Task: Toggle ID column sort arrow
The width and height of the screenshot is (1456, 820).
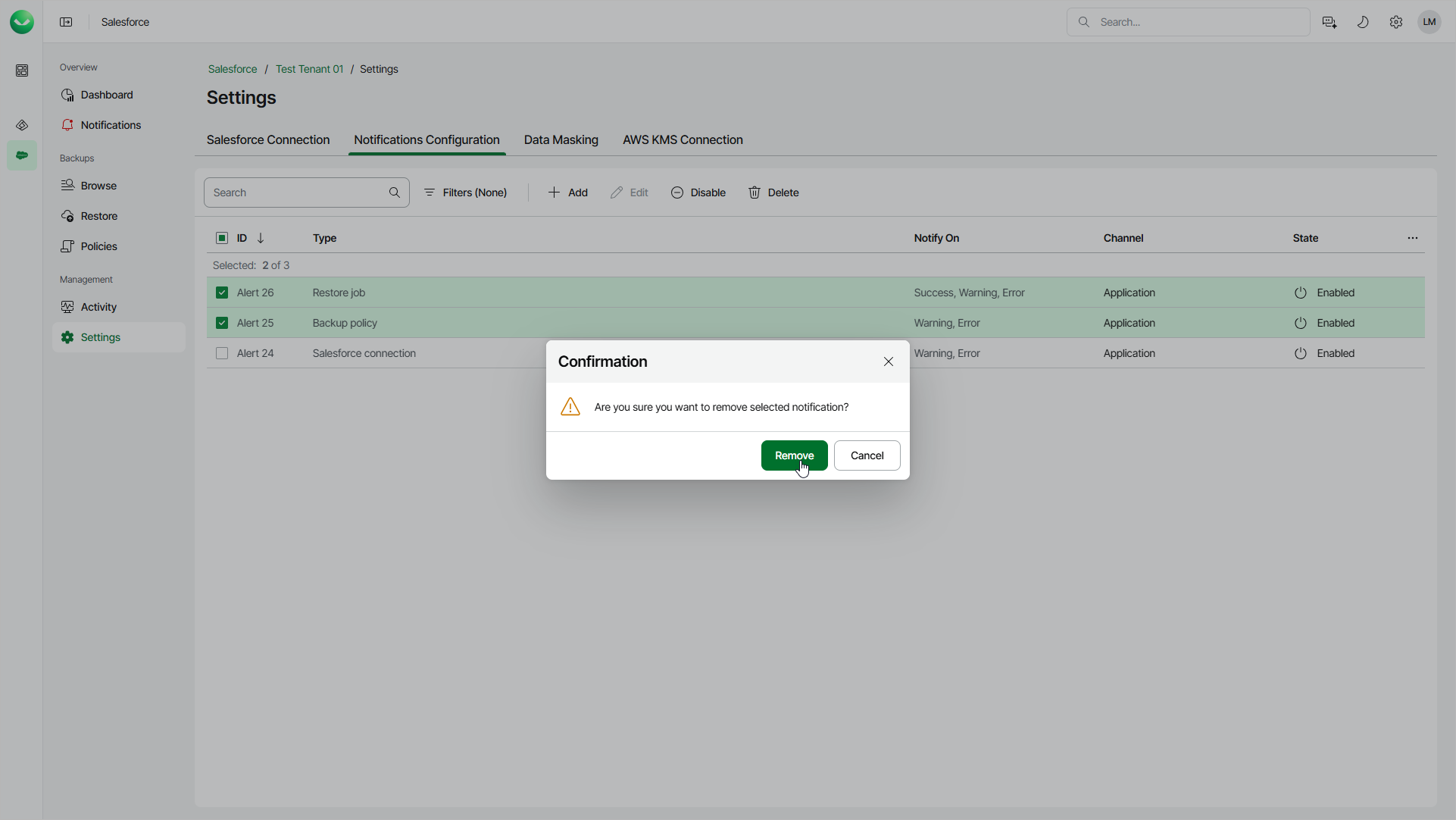Action: pos(261,238)
